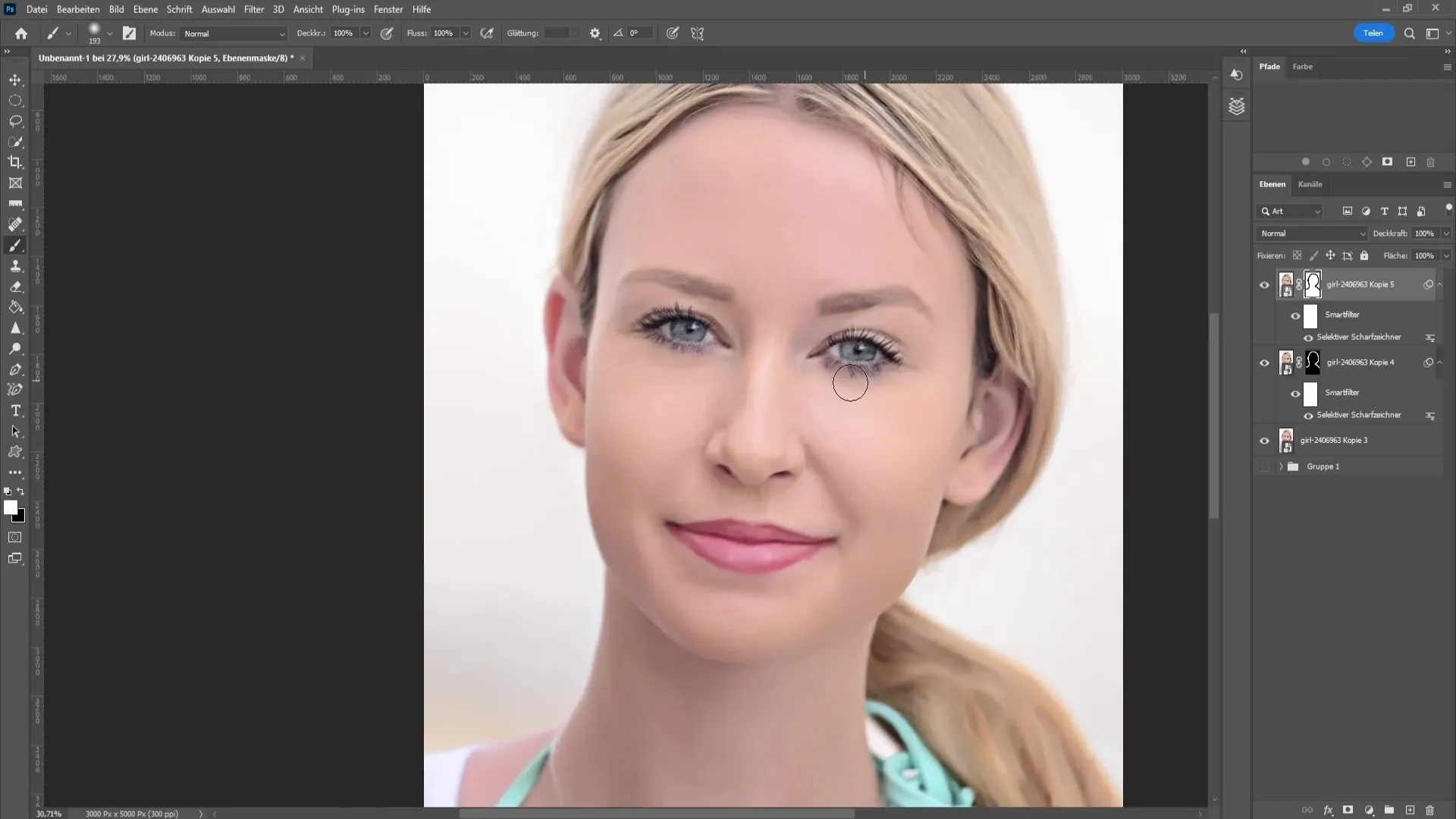This screenshot has height=819, width=1456.
Task: Click the Brush smoothing settings icon
Action: (594, 33)
